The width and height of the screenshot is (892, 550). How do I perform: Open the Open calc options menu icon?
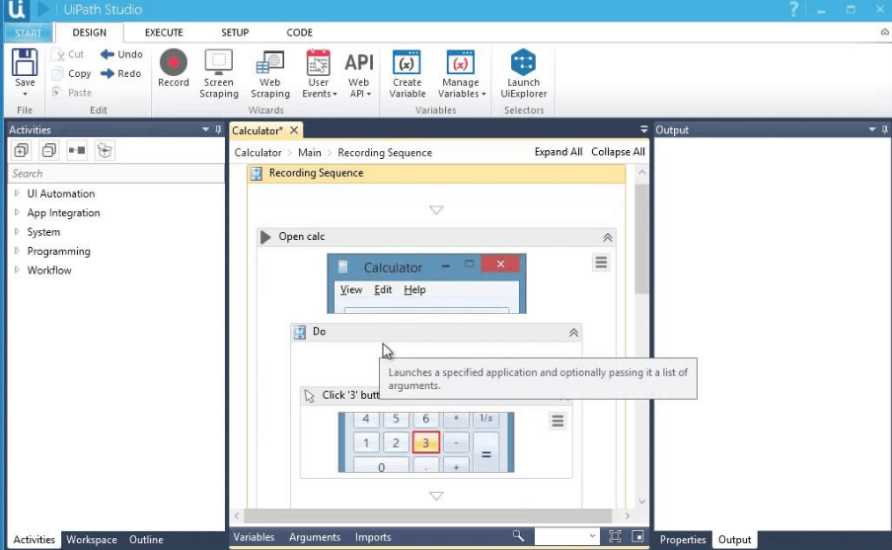click(x=601, y=263)
